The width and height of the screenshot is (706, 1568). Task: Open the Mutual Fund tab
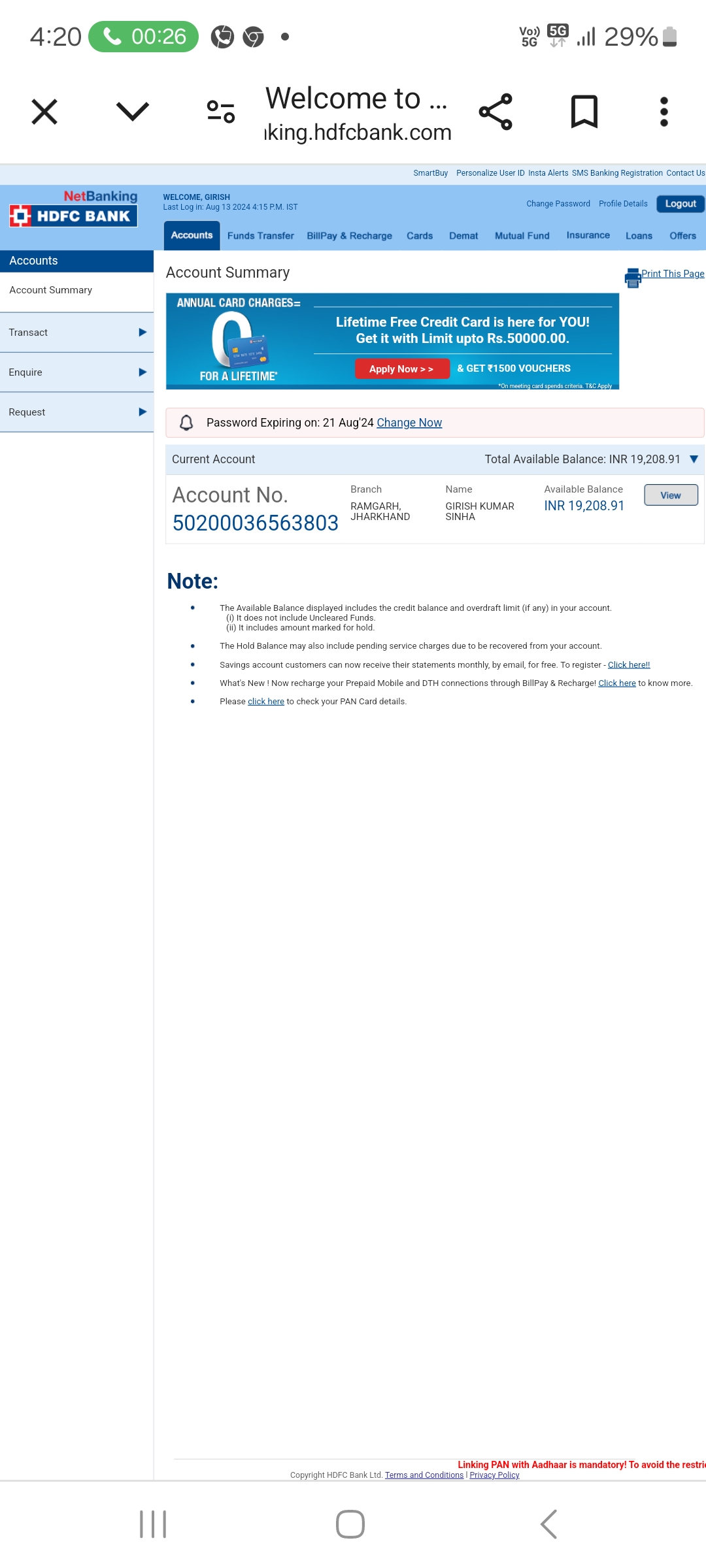522,236
